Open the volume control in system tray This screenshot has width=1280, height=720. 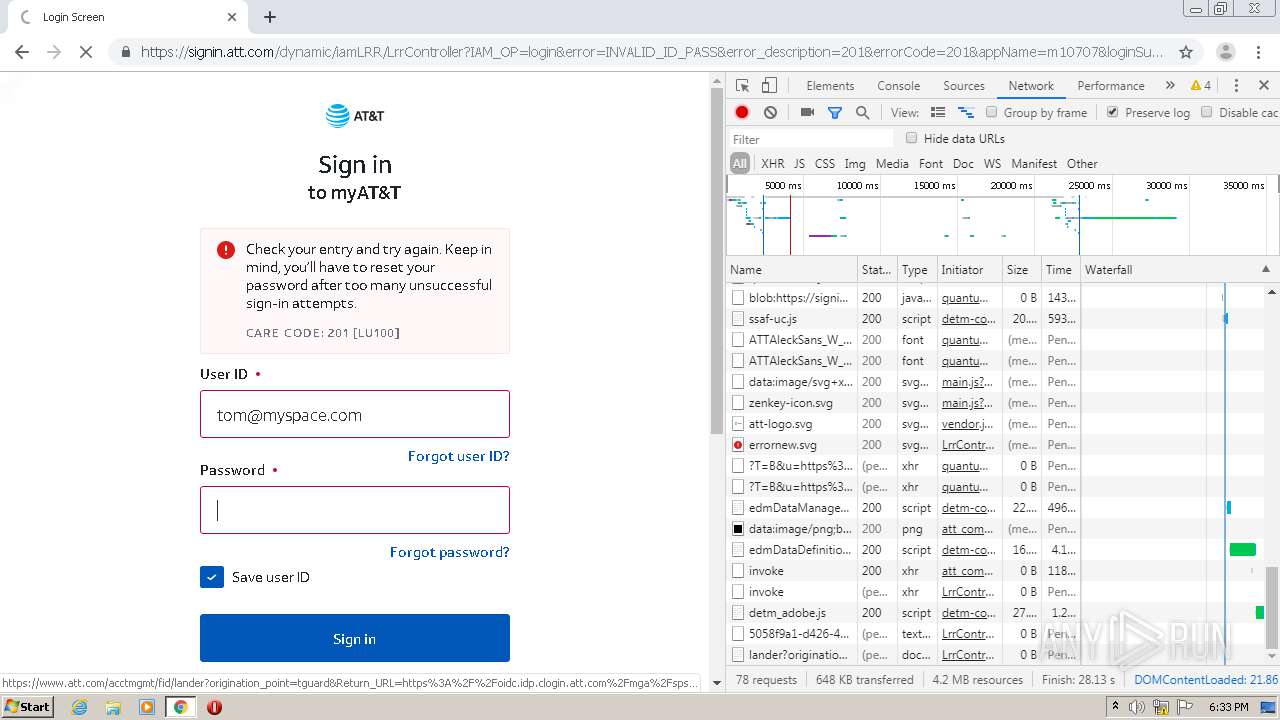click(1137, 707)
